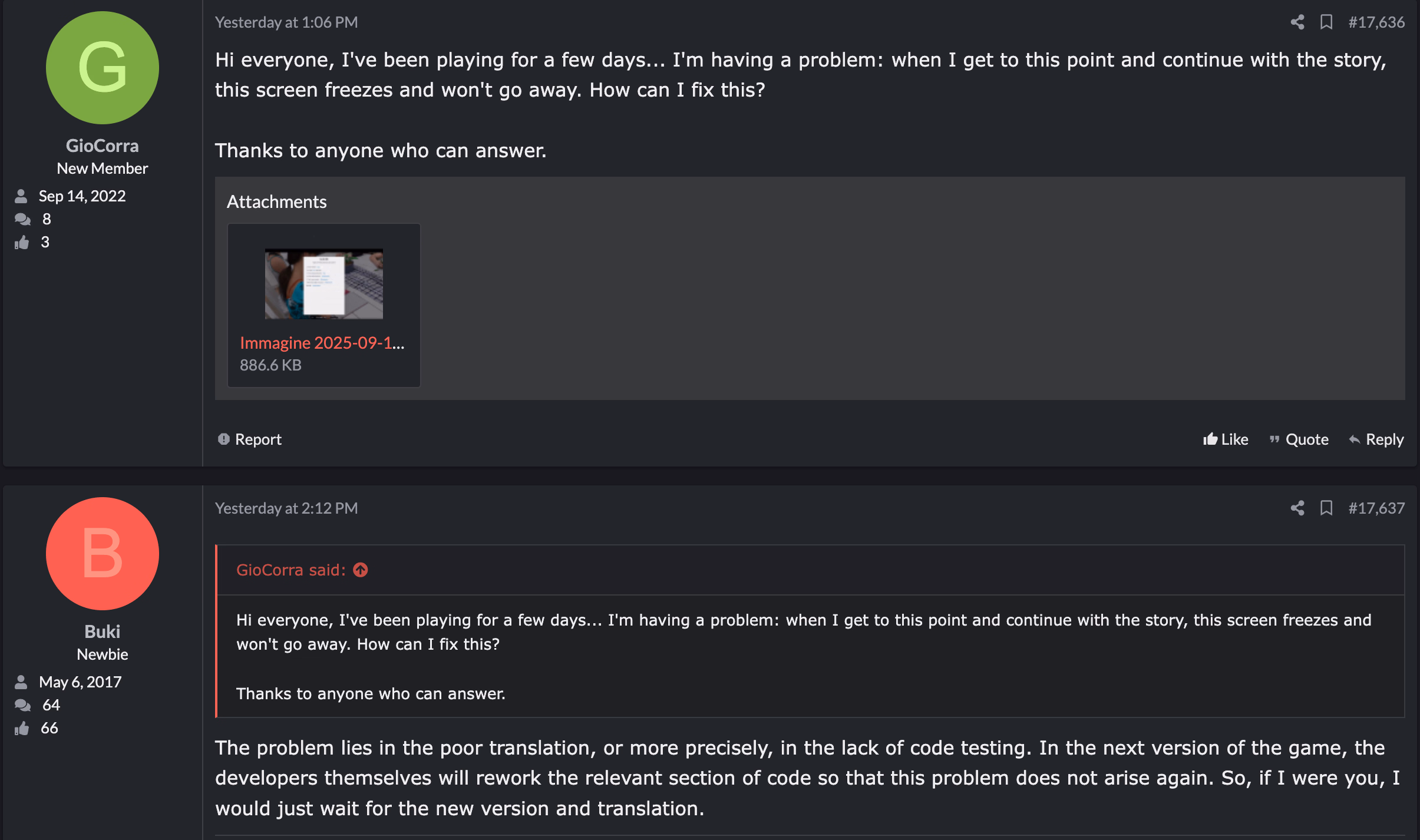Open permalink #17,636

(1376, 22)
